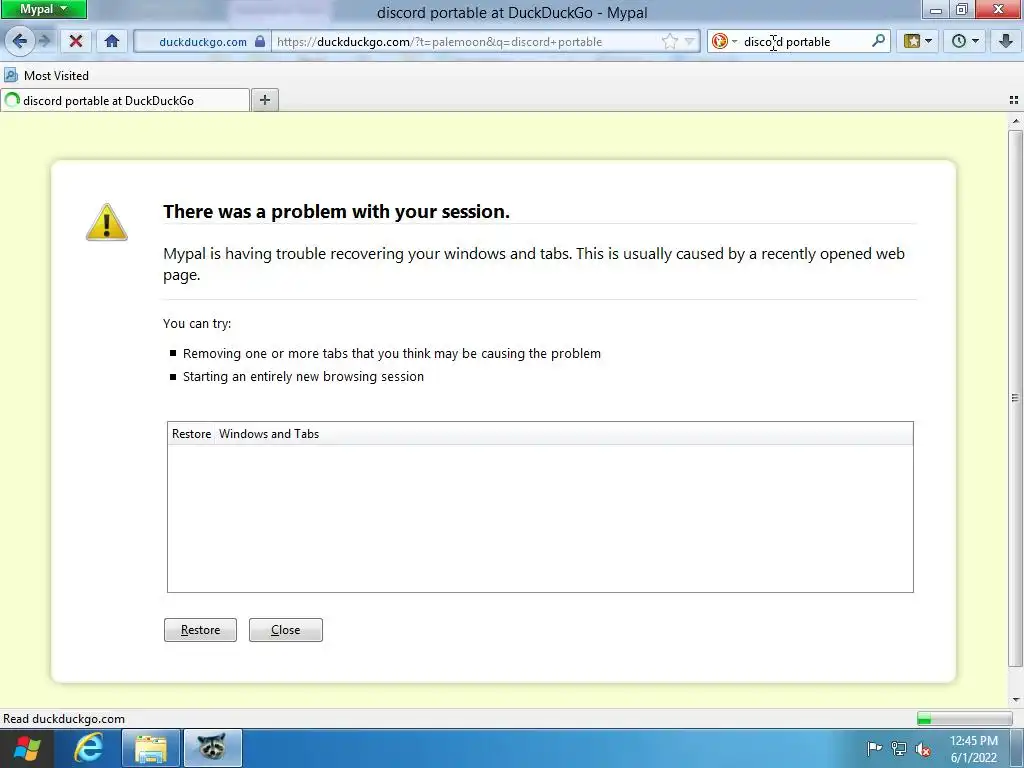The image size is (1024, 768).
Task: Open the bookmarks menu star button
Action: click(918, 41)
